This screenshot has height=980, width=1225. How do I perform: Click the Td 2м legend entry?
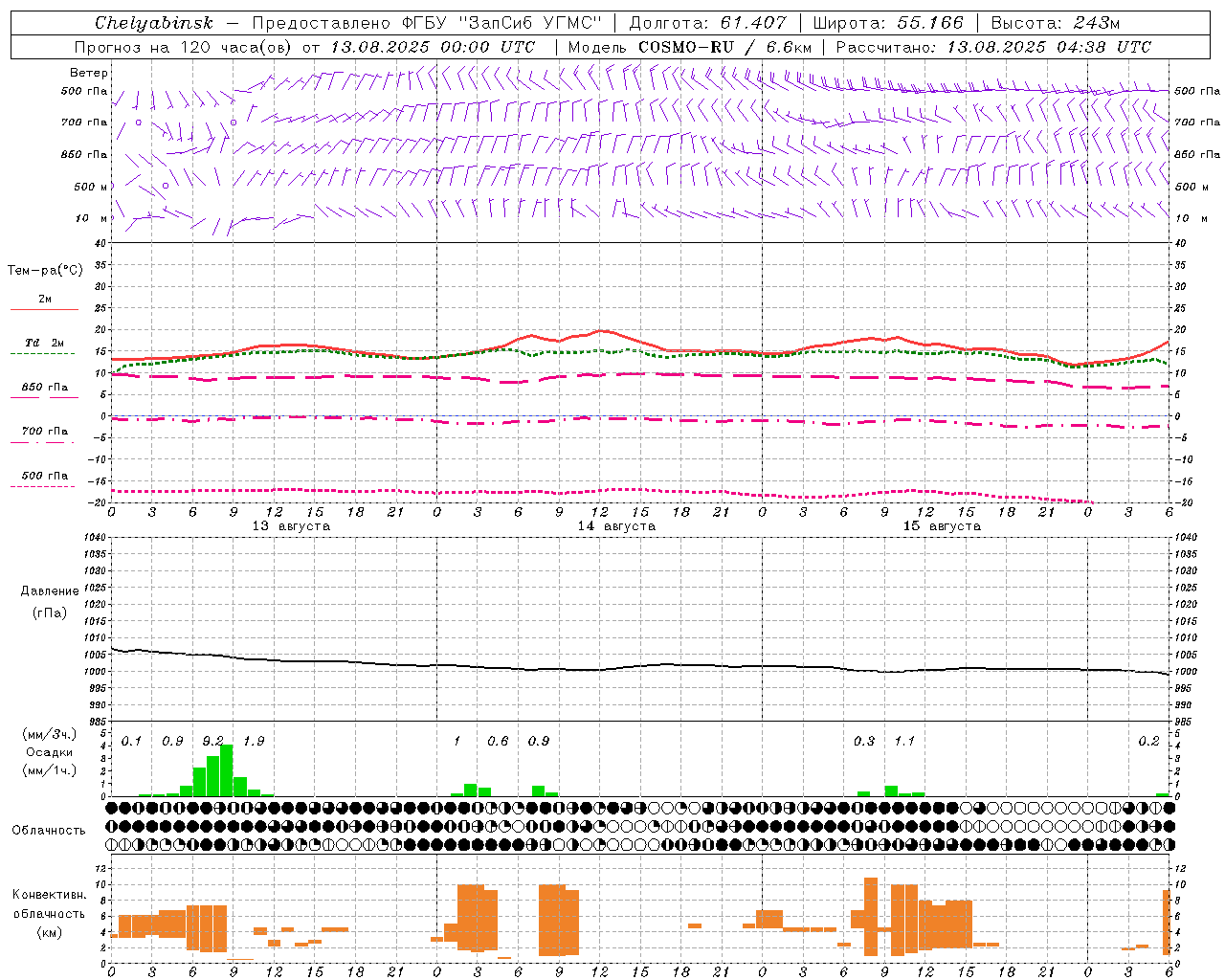(x=45, y=343)
